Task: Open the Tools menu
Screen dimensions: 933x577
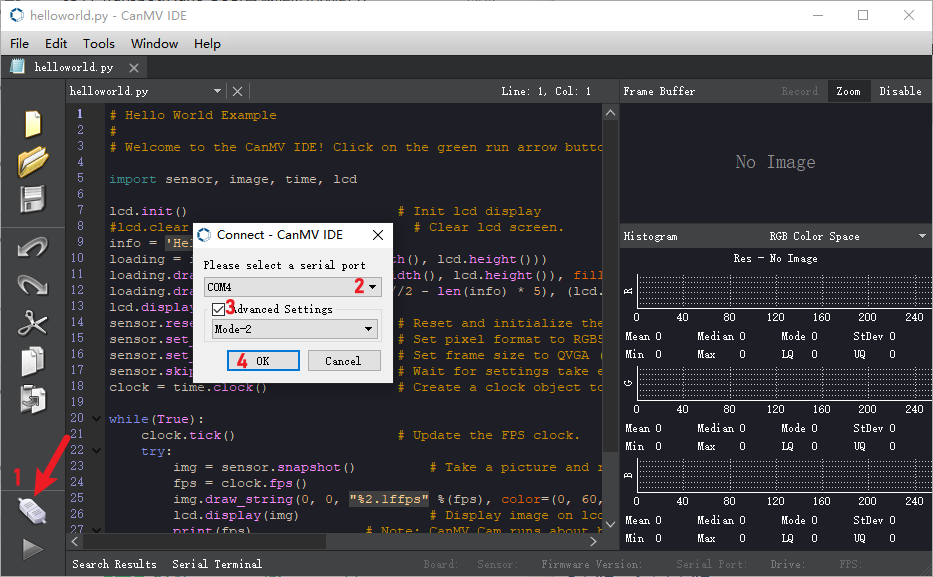Action: (x=99, y=43)
